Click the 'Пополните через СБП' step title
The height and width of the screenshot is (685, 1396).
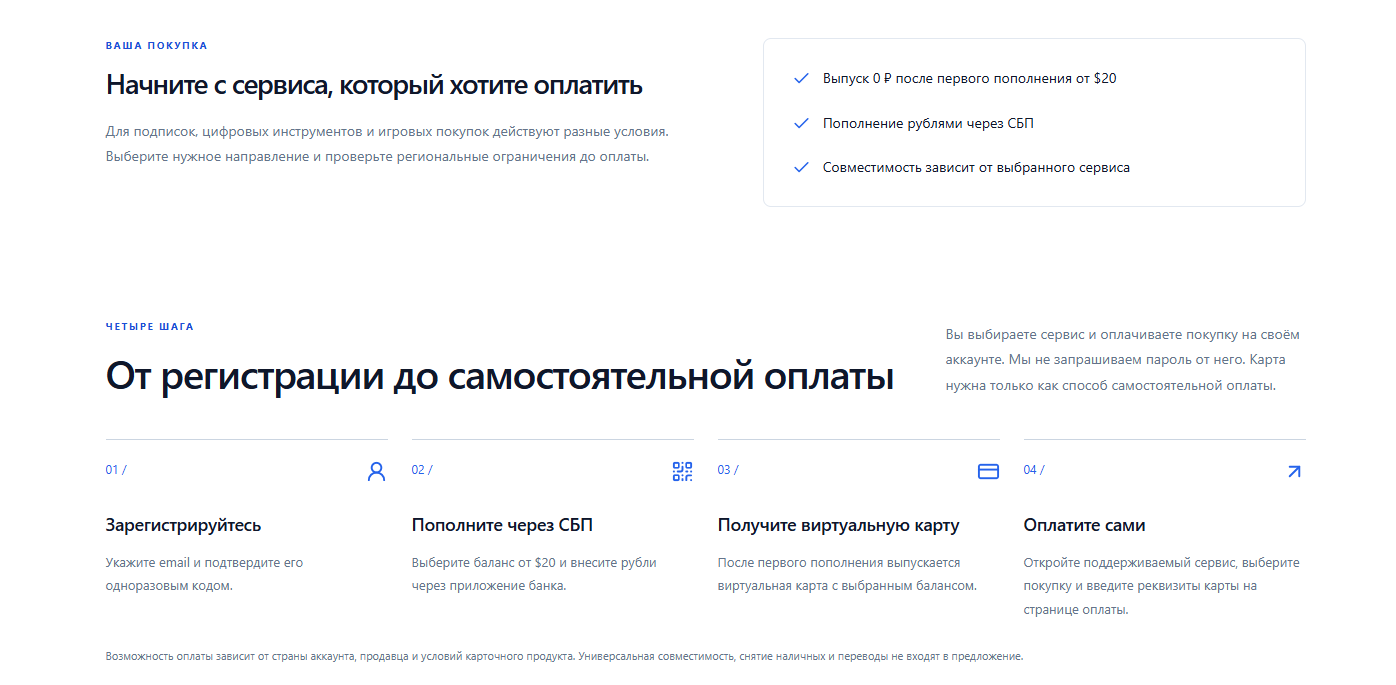pos(502,525)
